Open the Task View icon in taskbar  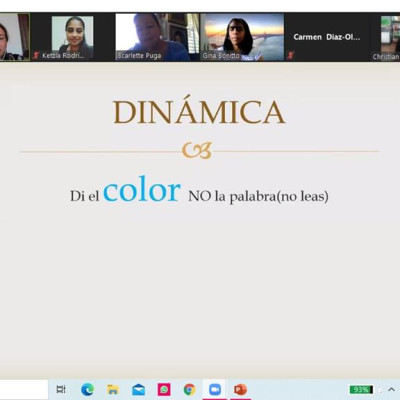[x=61, y=389]
